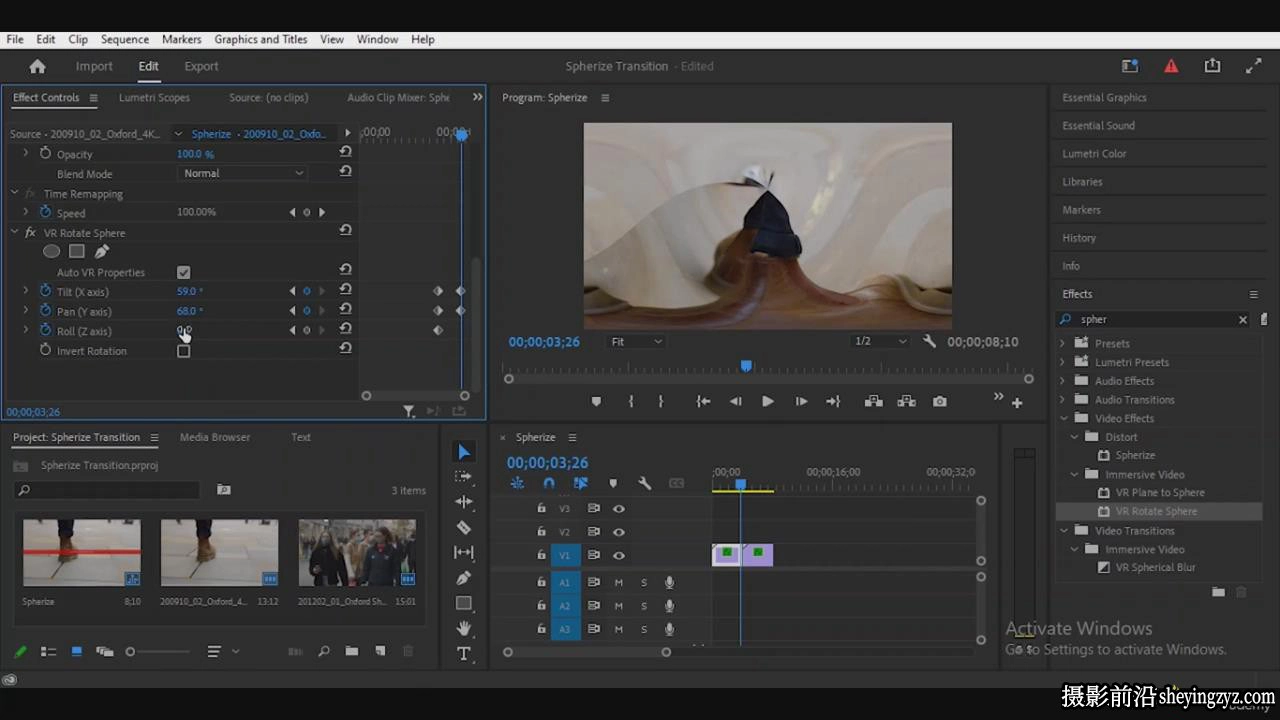
Task: Toggle V2 track output eye
Action: pos(618,532)
